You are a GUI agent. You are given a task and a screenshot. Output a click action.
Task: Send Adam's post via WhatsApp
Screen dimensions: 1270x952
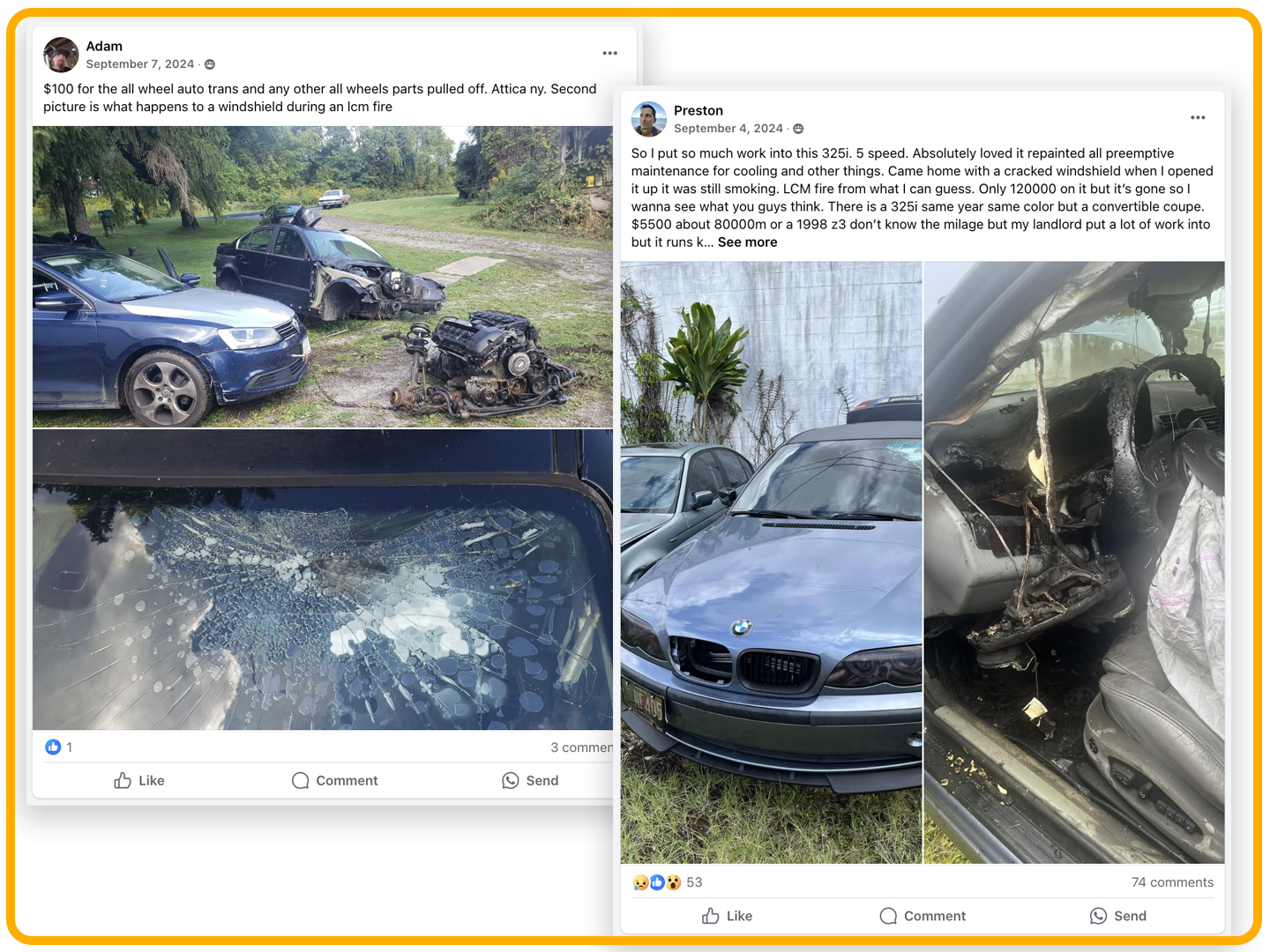click(x=530, y=781)
